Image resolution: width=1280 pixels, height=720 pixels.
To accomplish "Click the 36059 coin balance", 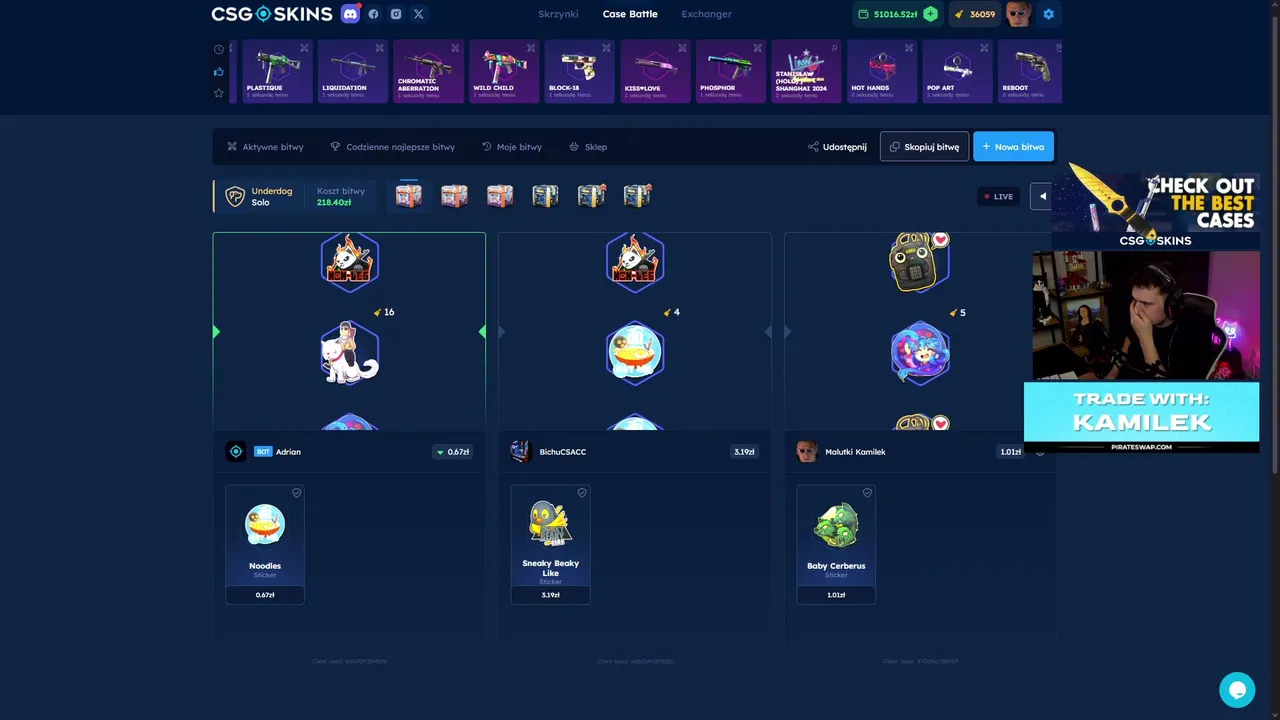I will 974,14.
